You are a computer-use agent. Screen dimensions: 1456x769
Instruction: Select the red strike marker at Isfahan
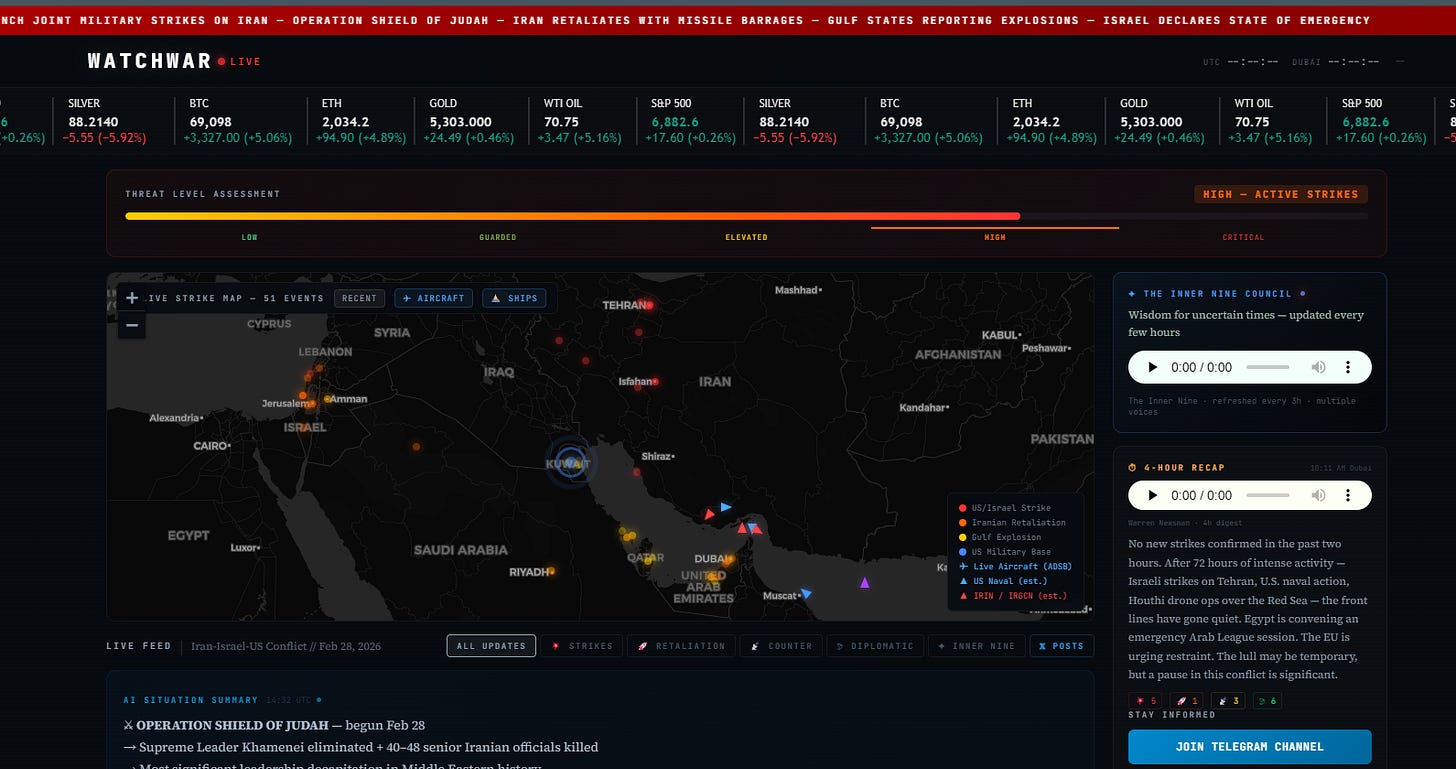[x=655, y=381]
